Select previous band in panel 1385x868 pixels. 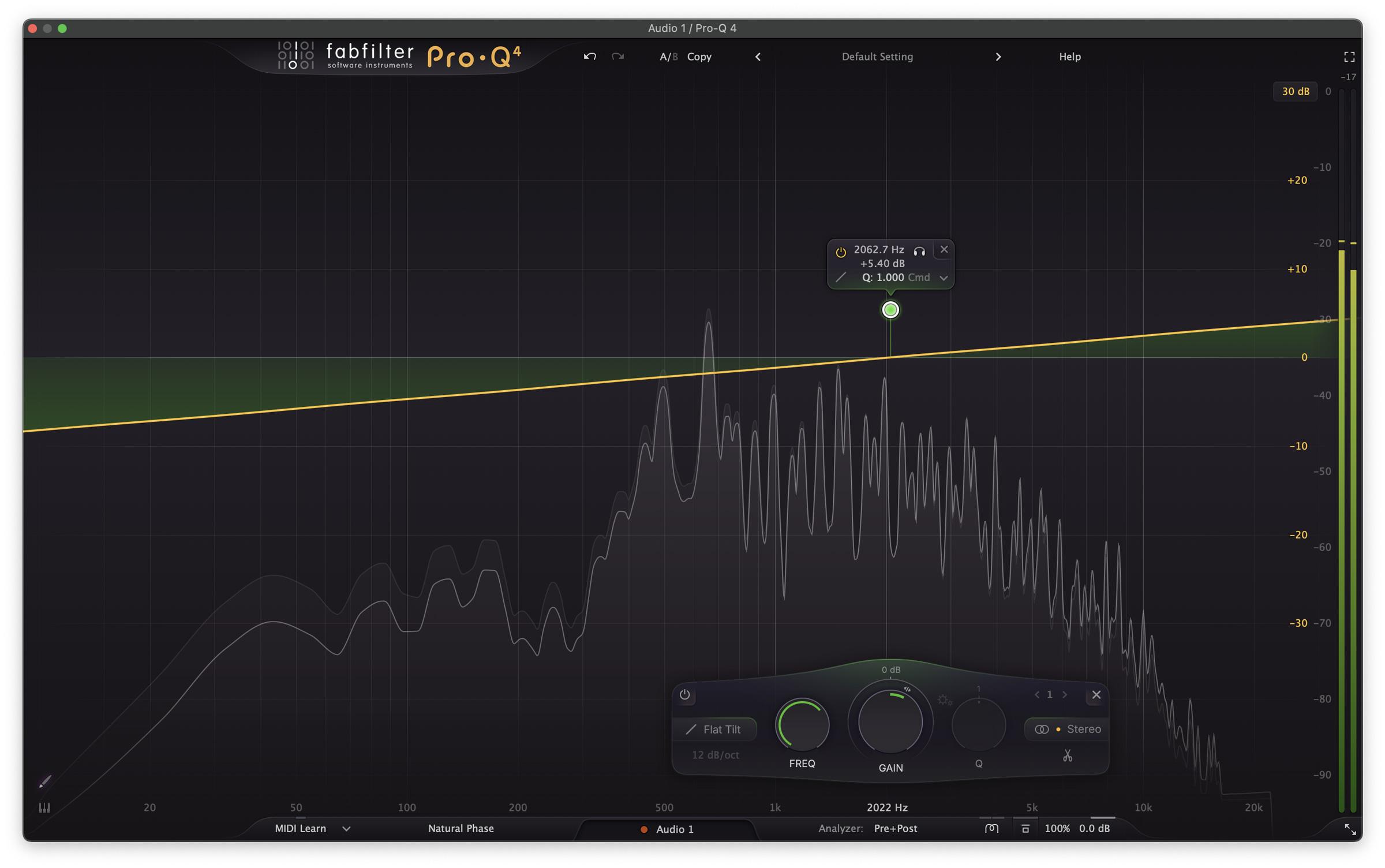point(1037,695)
